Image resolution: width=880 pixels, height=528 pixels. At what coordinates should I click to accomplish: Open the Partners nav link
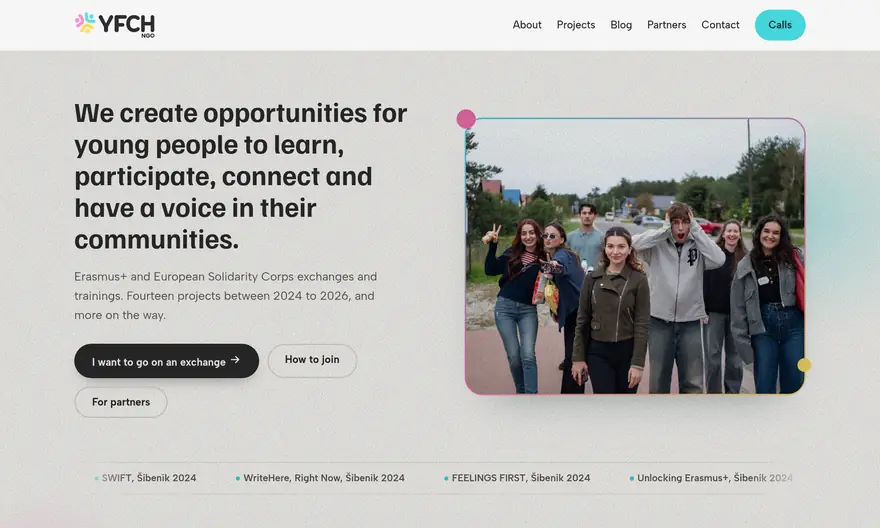click(666, 25)
